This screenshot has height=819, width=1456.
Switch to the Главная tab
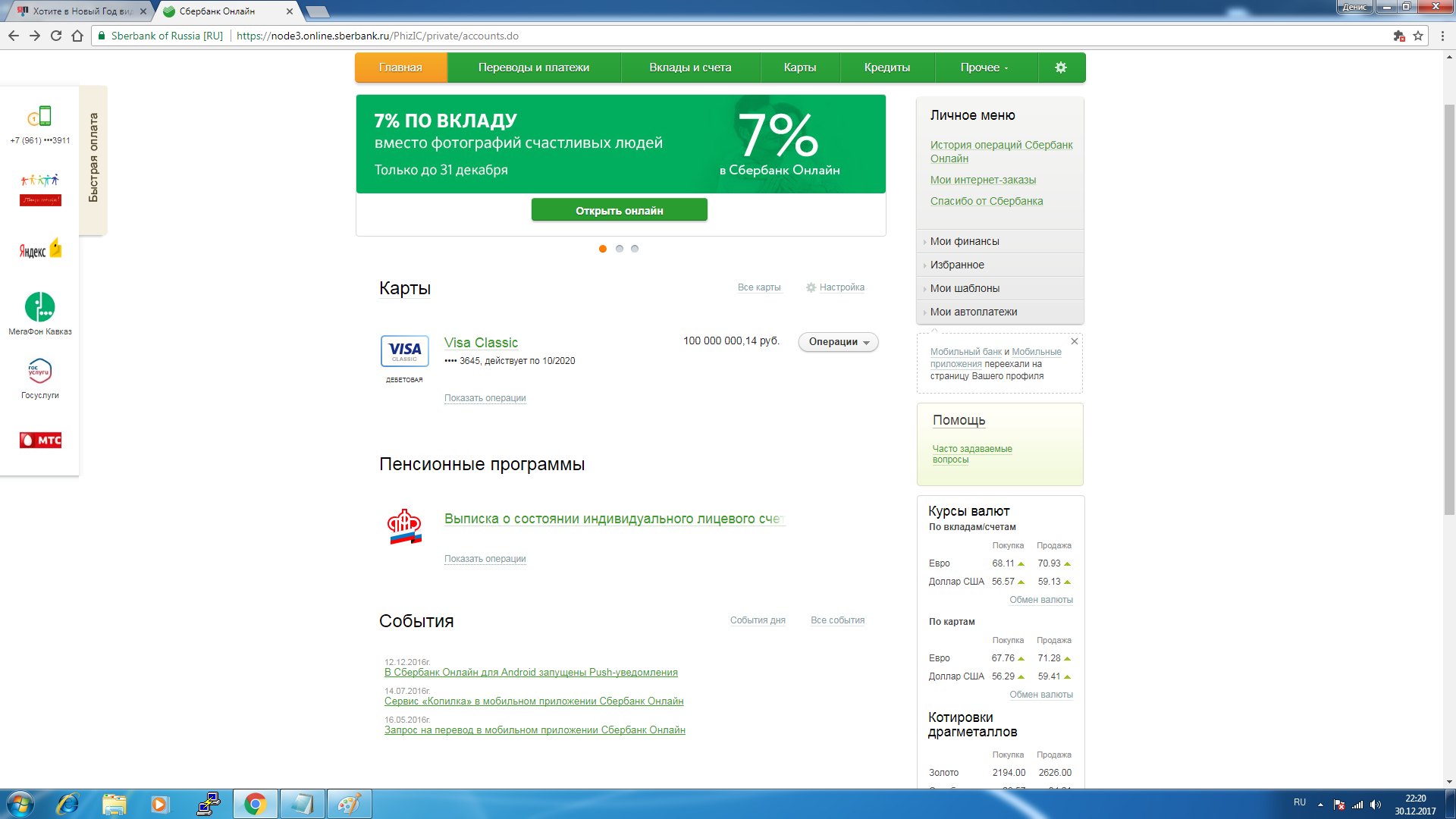tap(401, 67)
